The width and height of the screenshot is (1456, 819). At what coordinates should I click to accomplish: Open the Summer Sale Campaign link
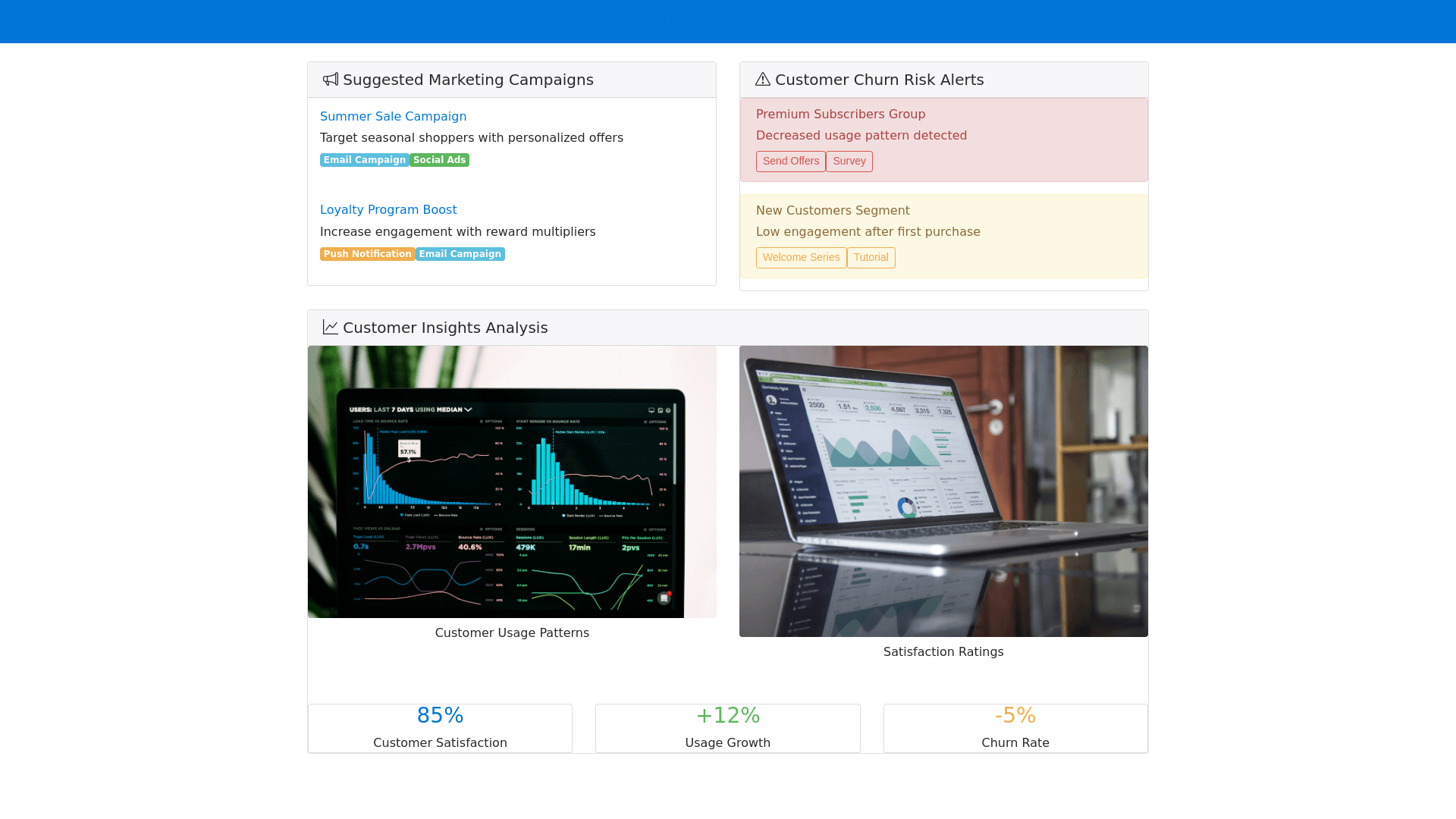tap(393, 116)
